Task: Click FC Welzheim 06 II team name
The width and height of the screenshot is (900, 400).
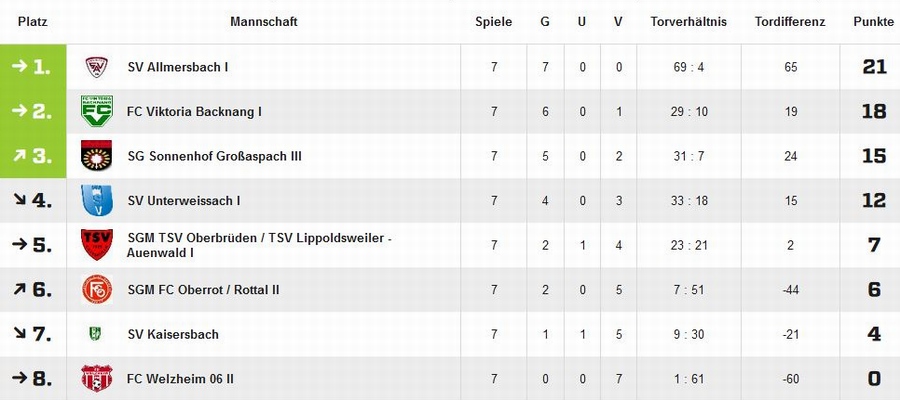Action: 180,379
